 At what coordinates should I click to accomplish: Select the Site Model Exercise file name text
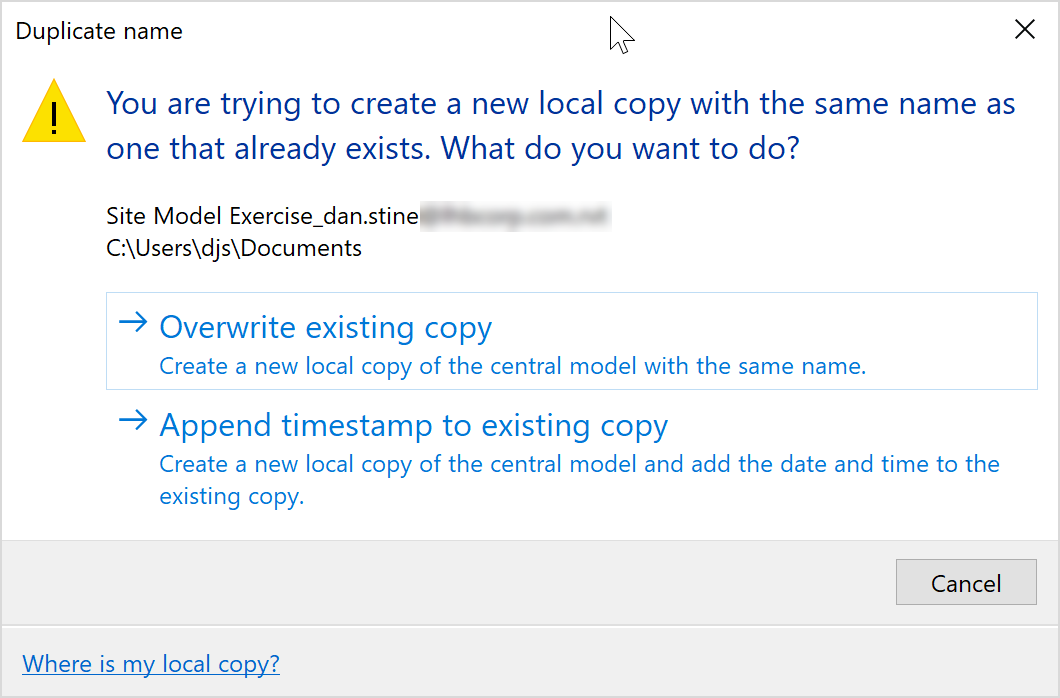(265, 215)
